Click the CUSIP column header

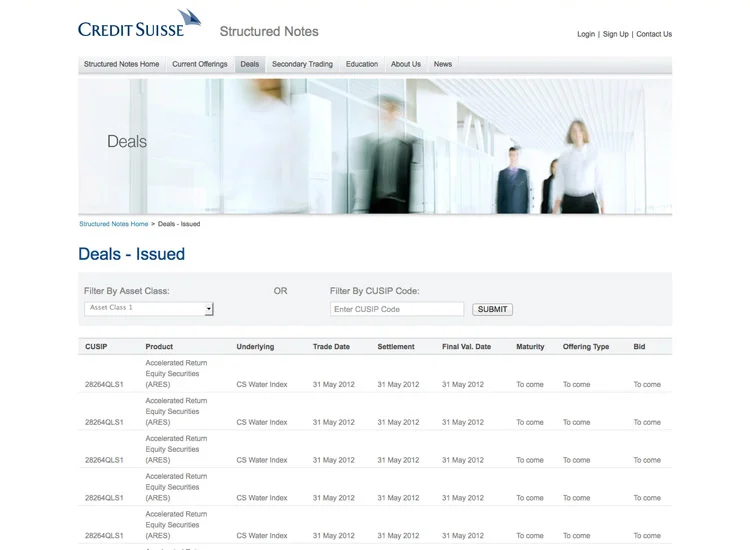pyautogui.click(x=96, y=347)
